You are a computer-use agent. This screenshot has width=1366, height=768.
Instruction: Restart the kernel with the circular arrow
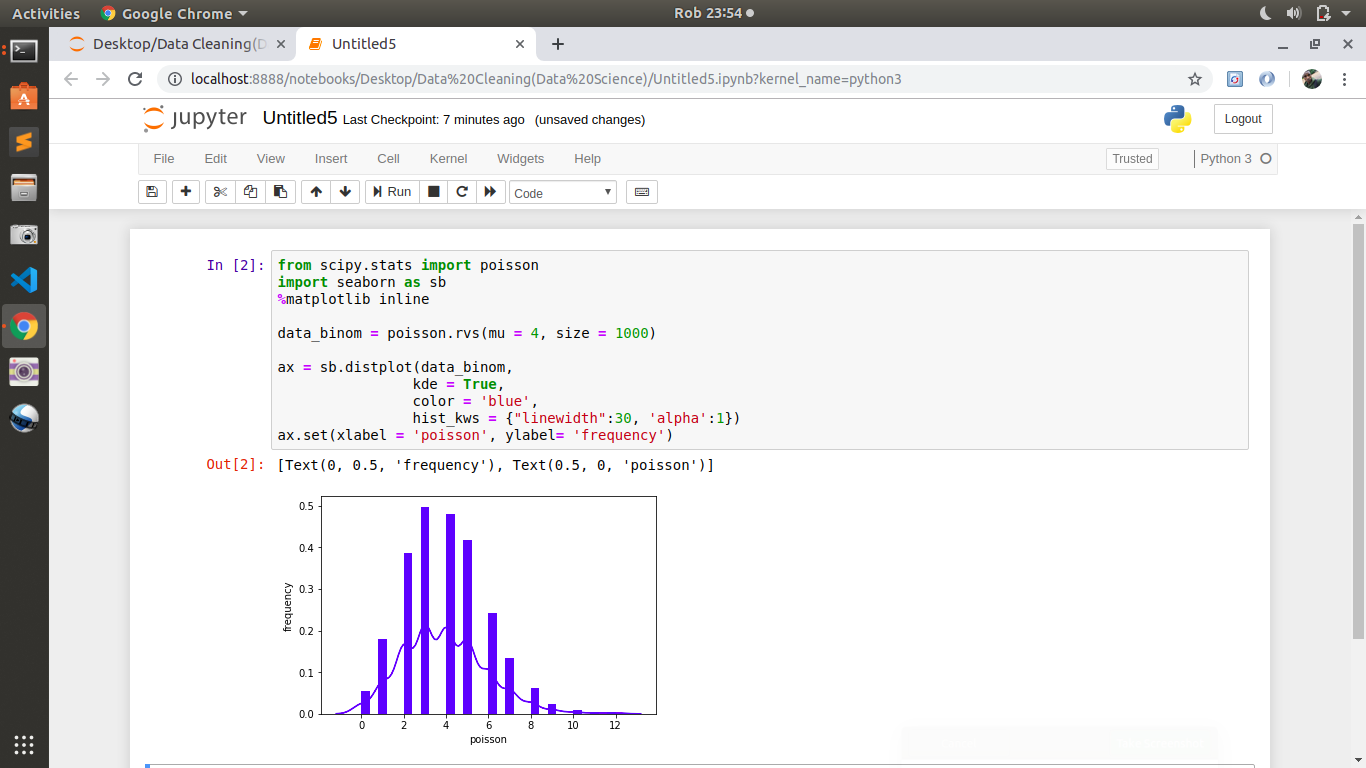462,192
